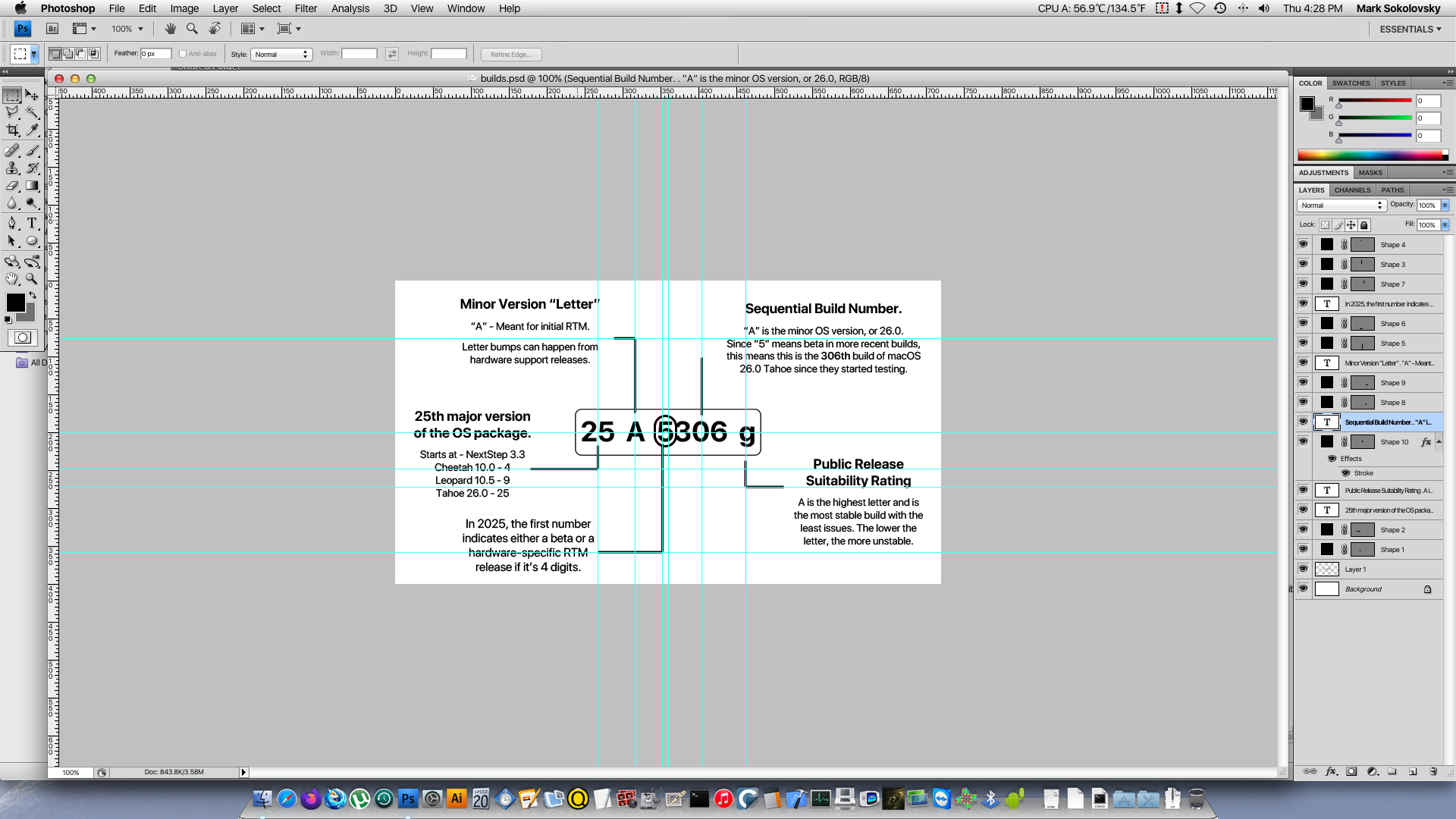
Task: Add a layer mask from Layers panel
Action: (x=1351, y=772)
